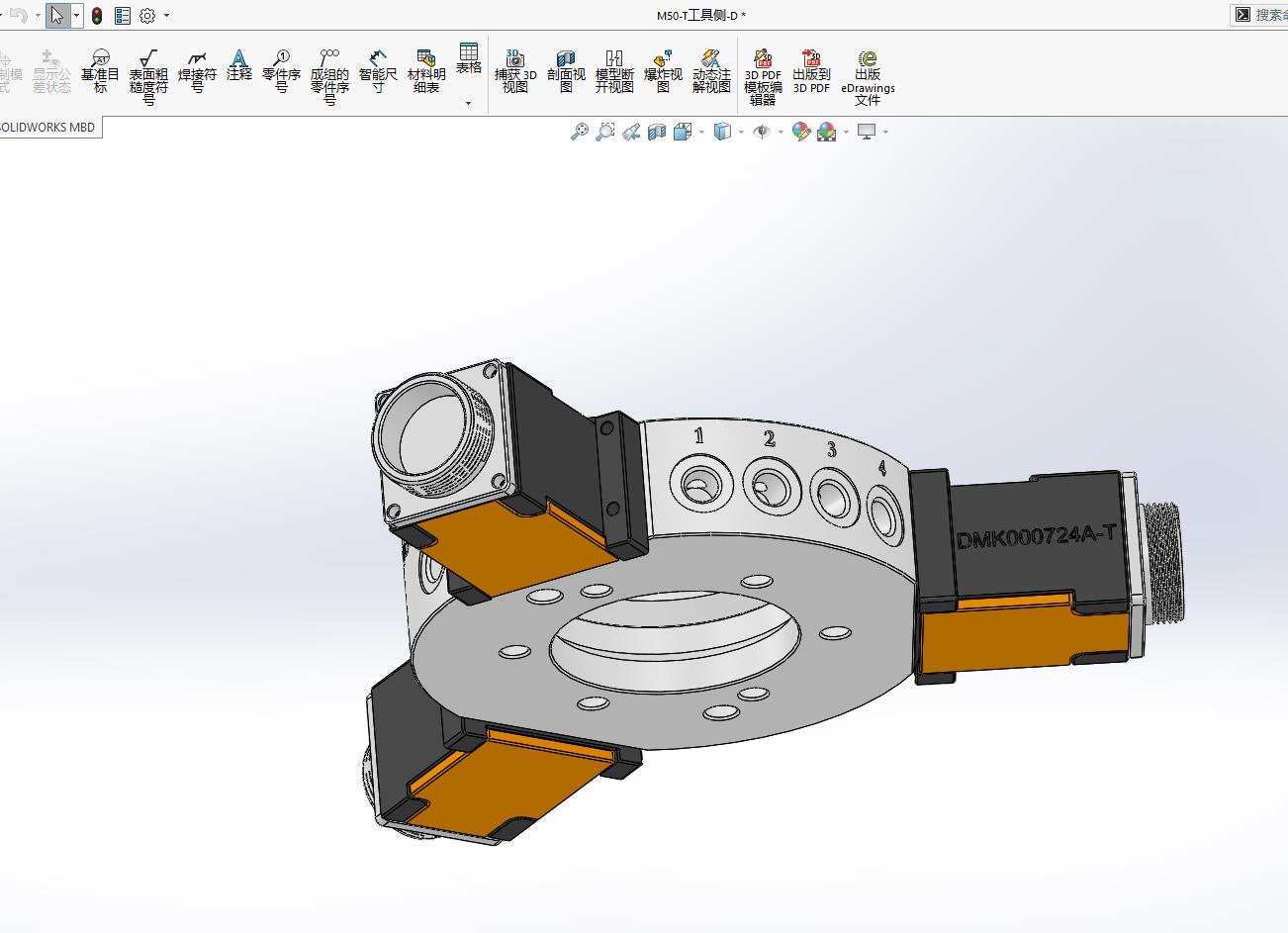1288x933 pixels.
Task: Expand the display style dropdown arrow
Action: (x=741, y=132)
